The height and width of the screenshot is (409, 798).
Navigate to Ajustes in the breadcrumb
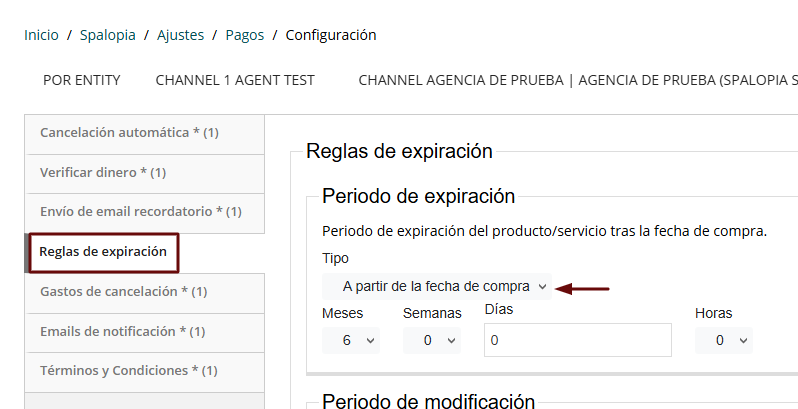(x=180, y=35)
